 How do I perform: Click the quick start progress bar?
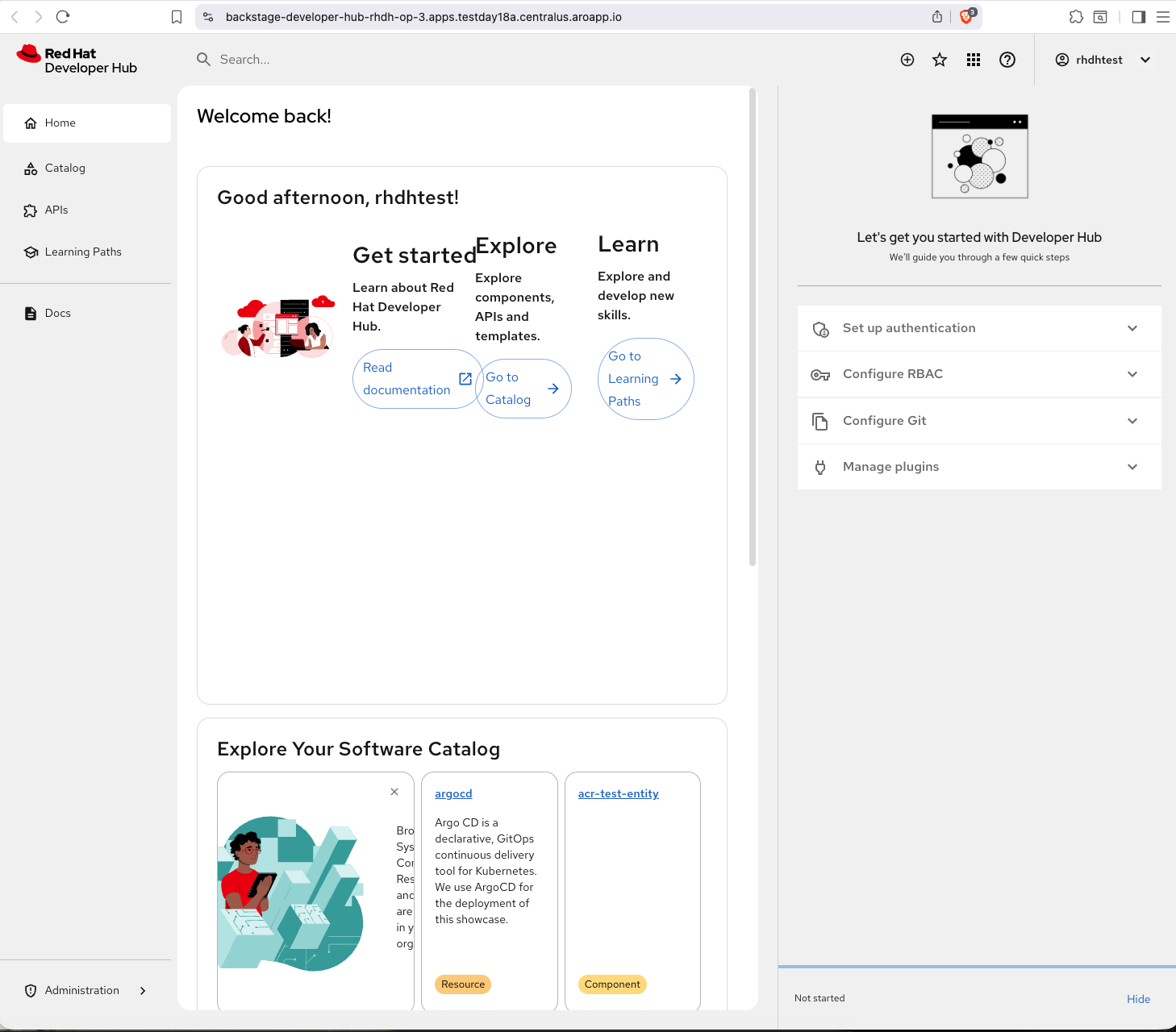977,966
